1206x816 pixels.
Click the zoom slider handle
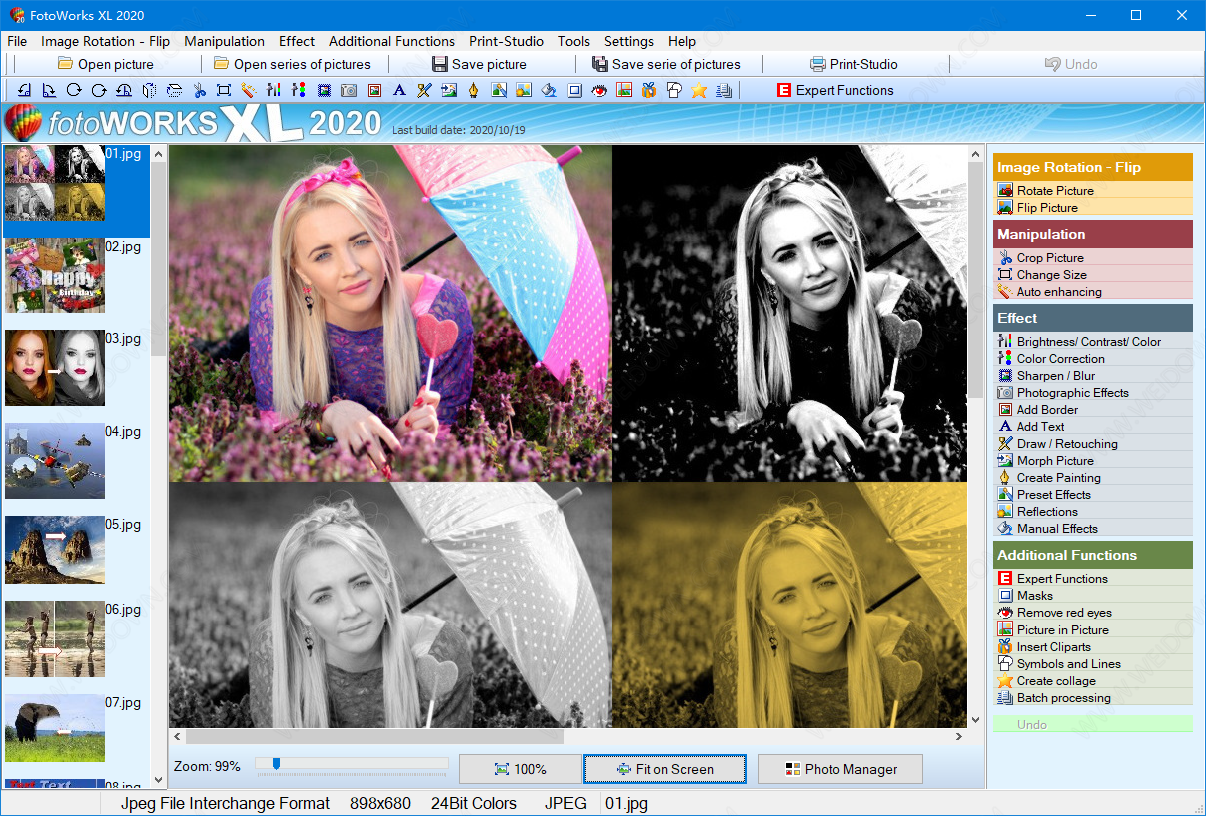pos(276,764)
